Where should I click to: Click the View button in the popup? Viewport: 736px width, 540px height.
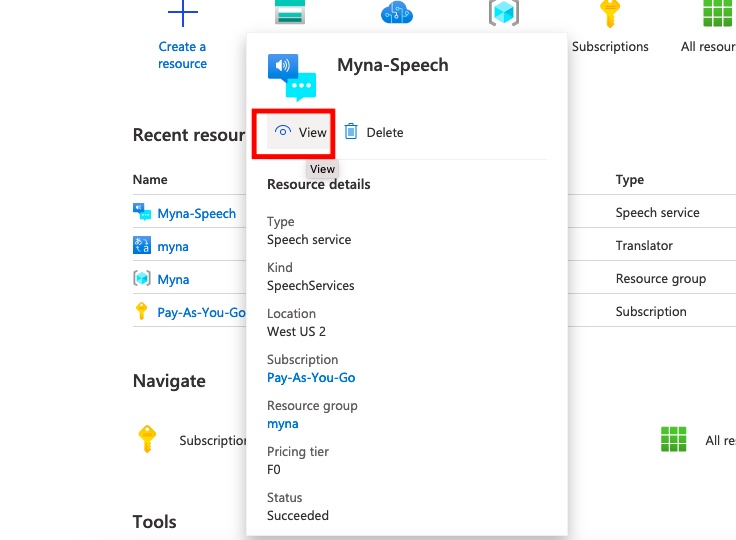point(299,132)
